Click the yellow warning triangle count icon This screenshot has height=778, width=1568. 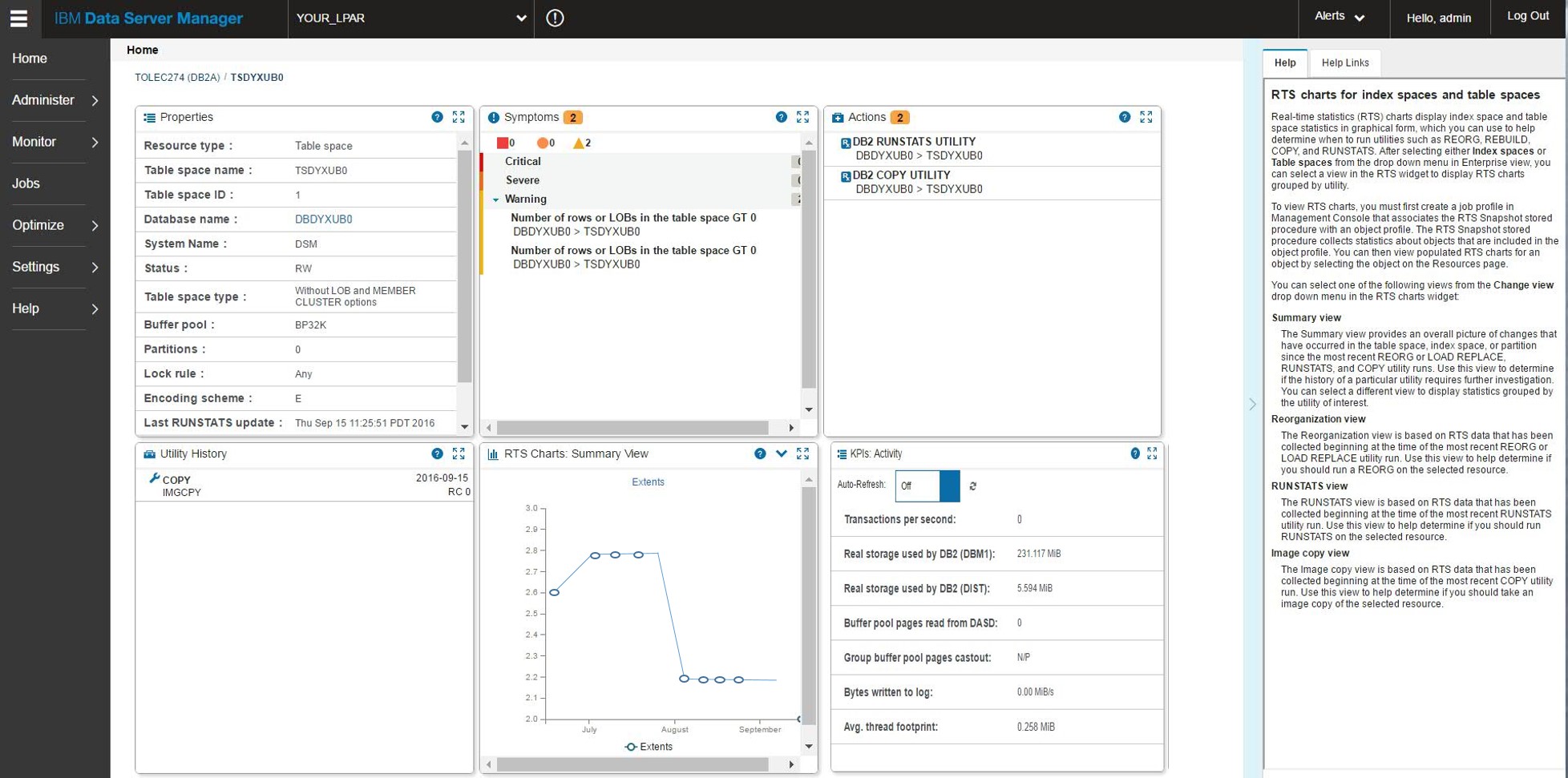579,143
